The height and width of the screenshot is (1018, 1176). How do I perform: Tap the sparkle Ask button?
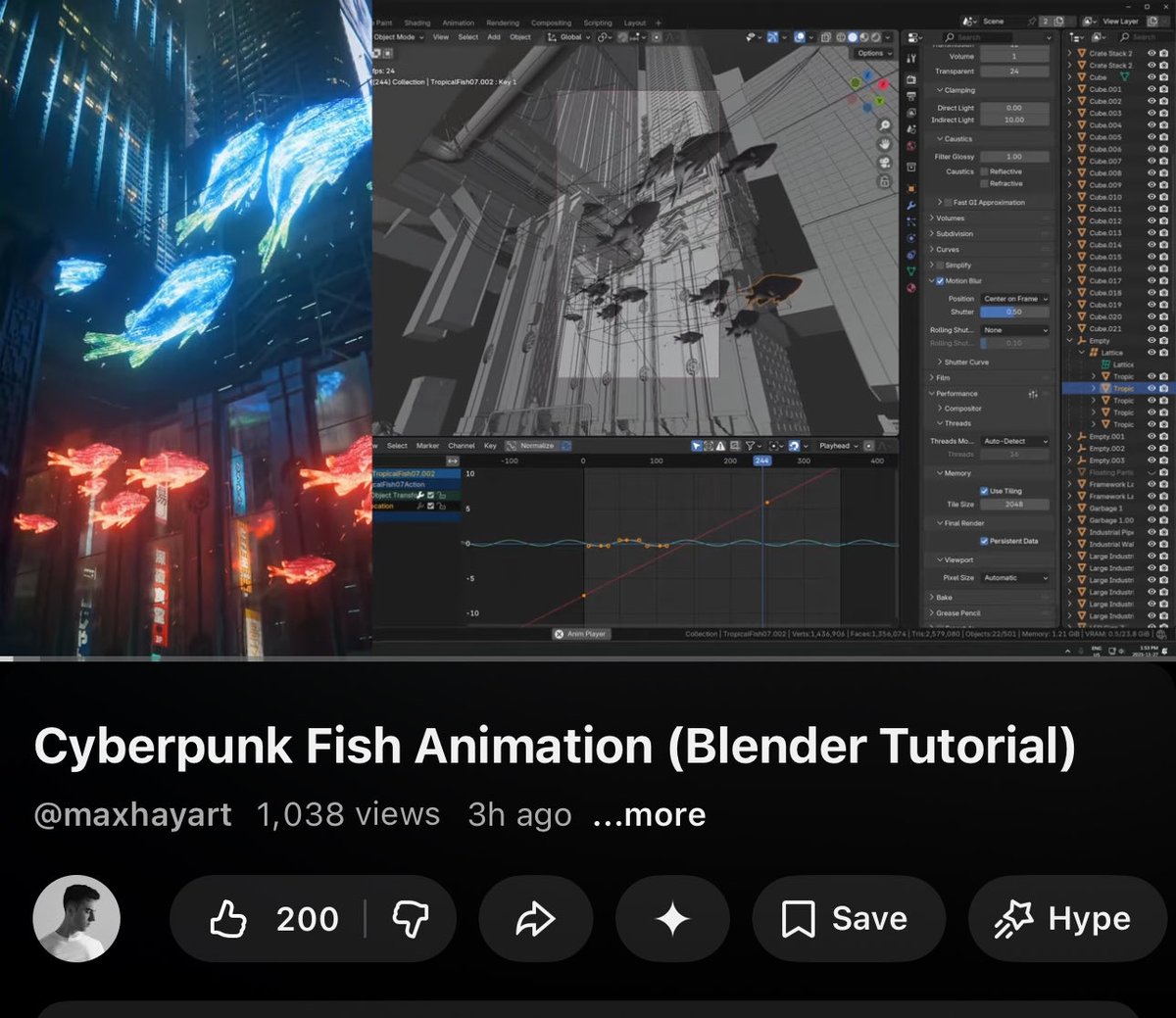[672, 919]
